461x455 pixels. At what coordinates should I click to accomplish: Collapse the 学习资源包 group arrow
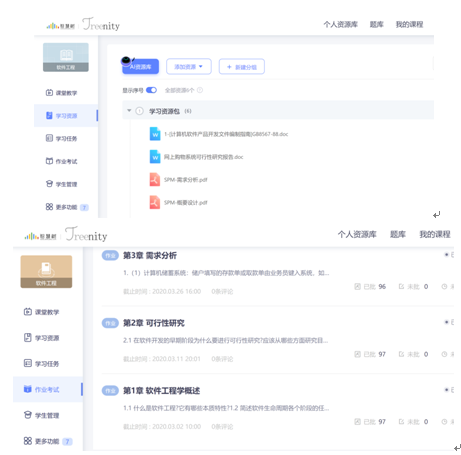pos(129,110)
